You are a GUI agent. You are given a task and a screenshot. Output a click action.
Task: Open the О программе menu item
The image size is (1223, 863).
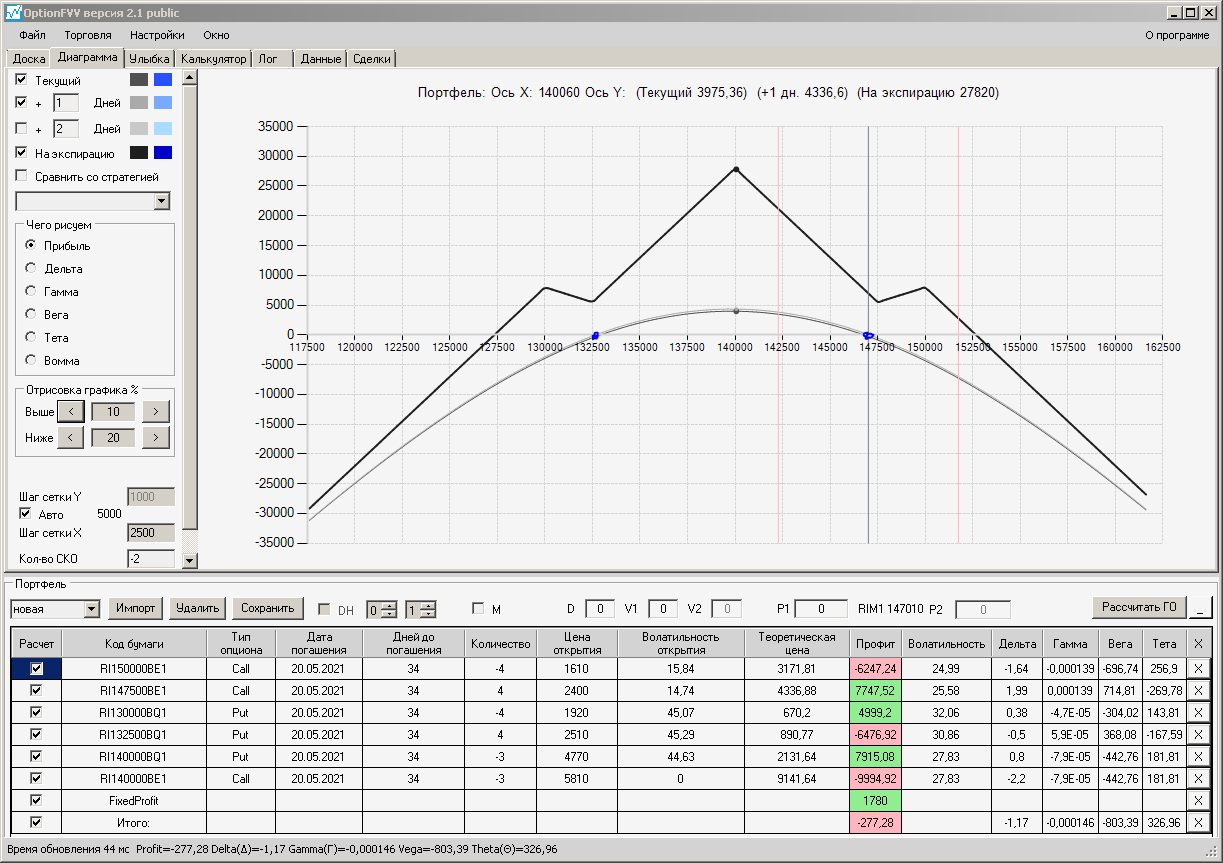pos(1177,35)
